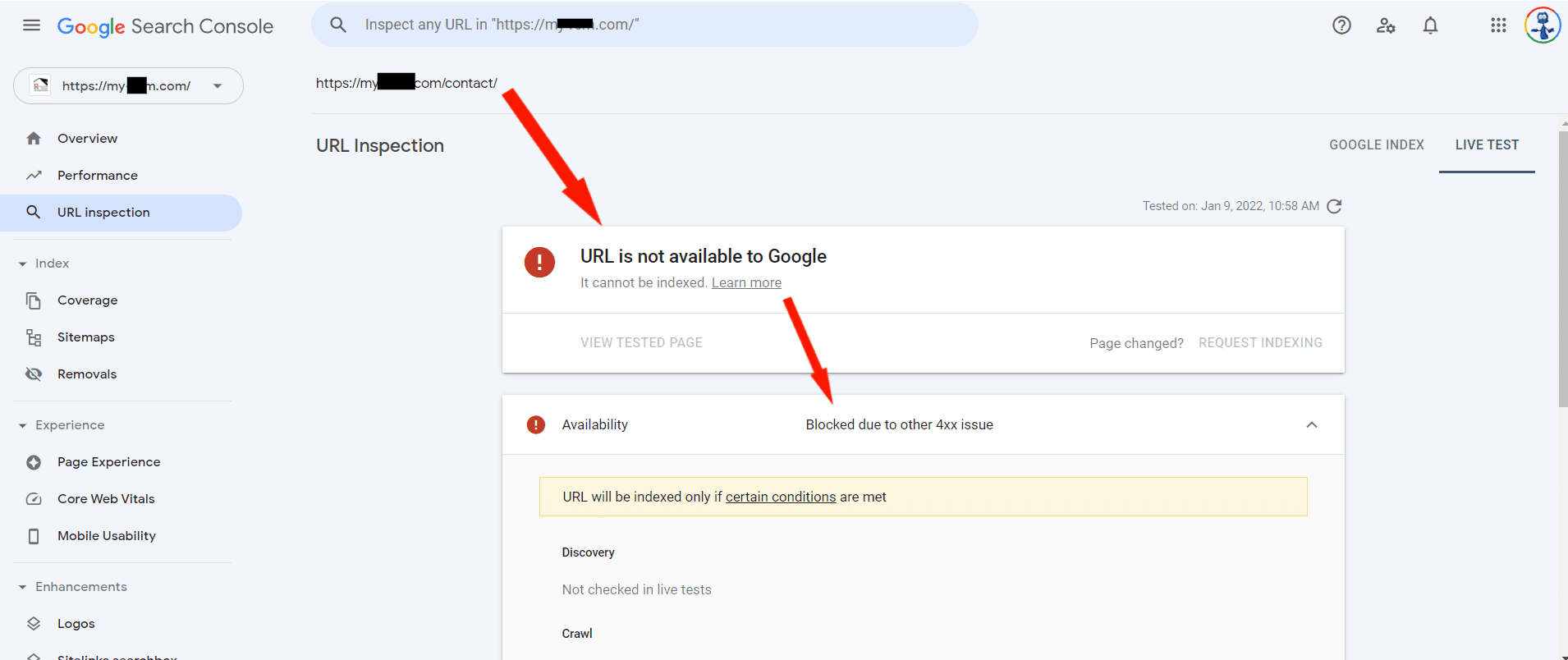Screen dimensions: 1568x660
Task: Click REQUEST INDEXING button
Action: coord(1260,343)
